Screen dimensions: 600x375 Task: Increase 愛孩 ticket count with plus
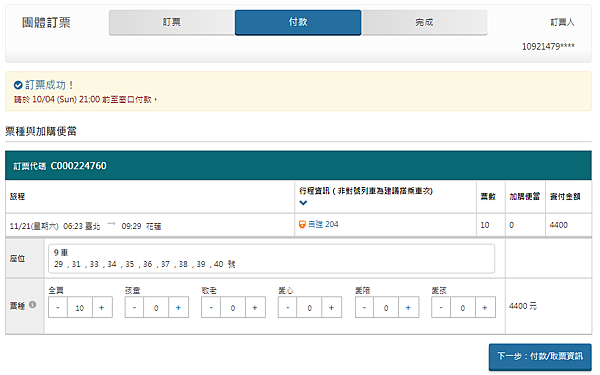coord(485,307)
